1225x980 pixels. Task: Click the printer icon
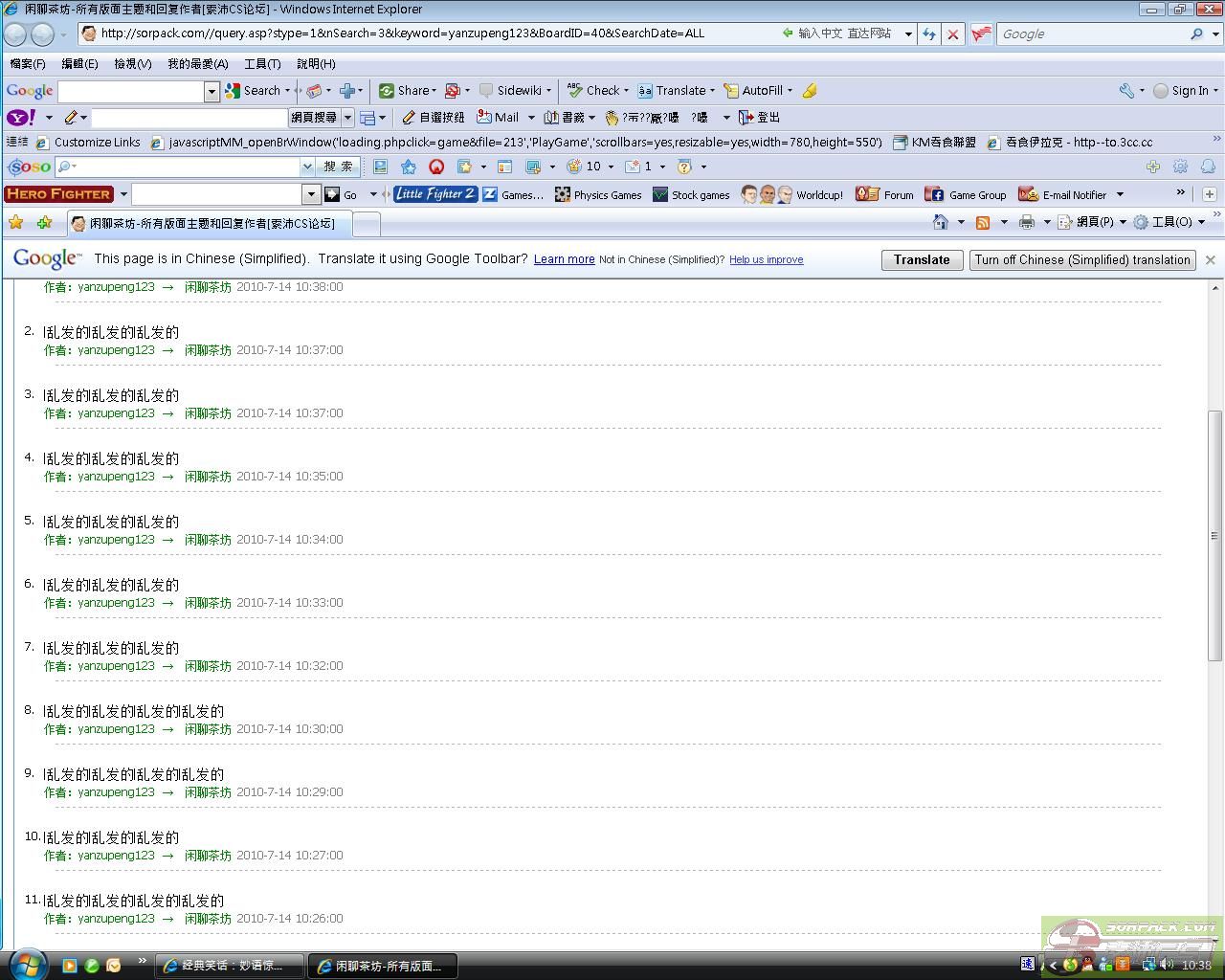click(x=1027, y=222)
